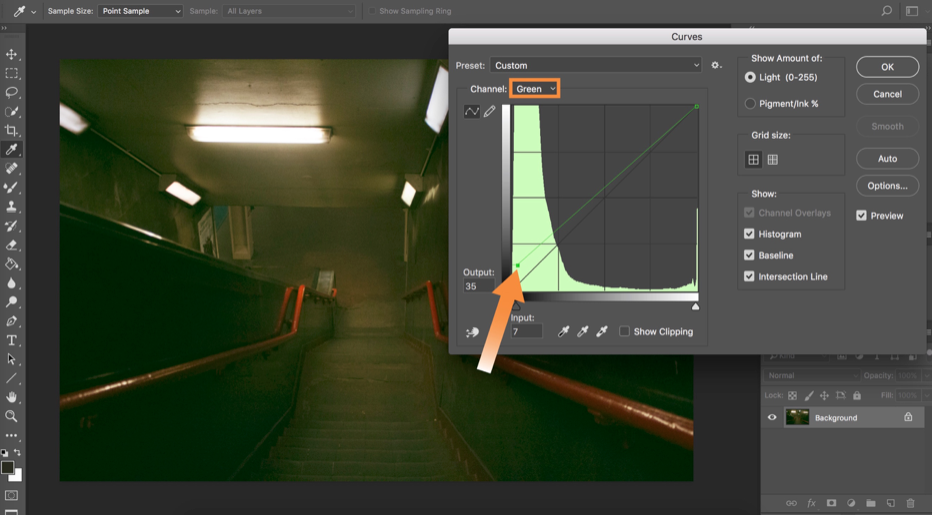Select the Spot Healing Brush tool
Viewport: 932px width, 515px height.
(x=11, y=168)
